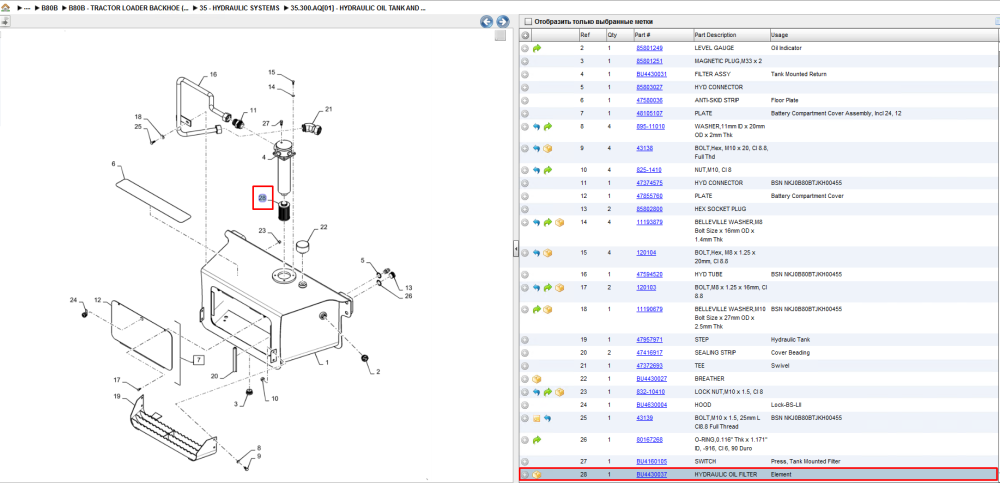Click box icon in BELLEVILLE WASHER 11193879 row
This screenshot has height=483, width=1000.
point(559,222)
